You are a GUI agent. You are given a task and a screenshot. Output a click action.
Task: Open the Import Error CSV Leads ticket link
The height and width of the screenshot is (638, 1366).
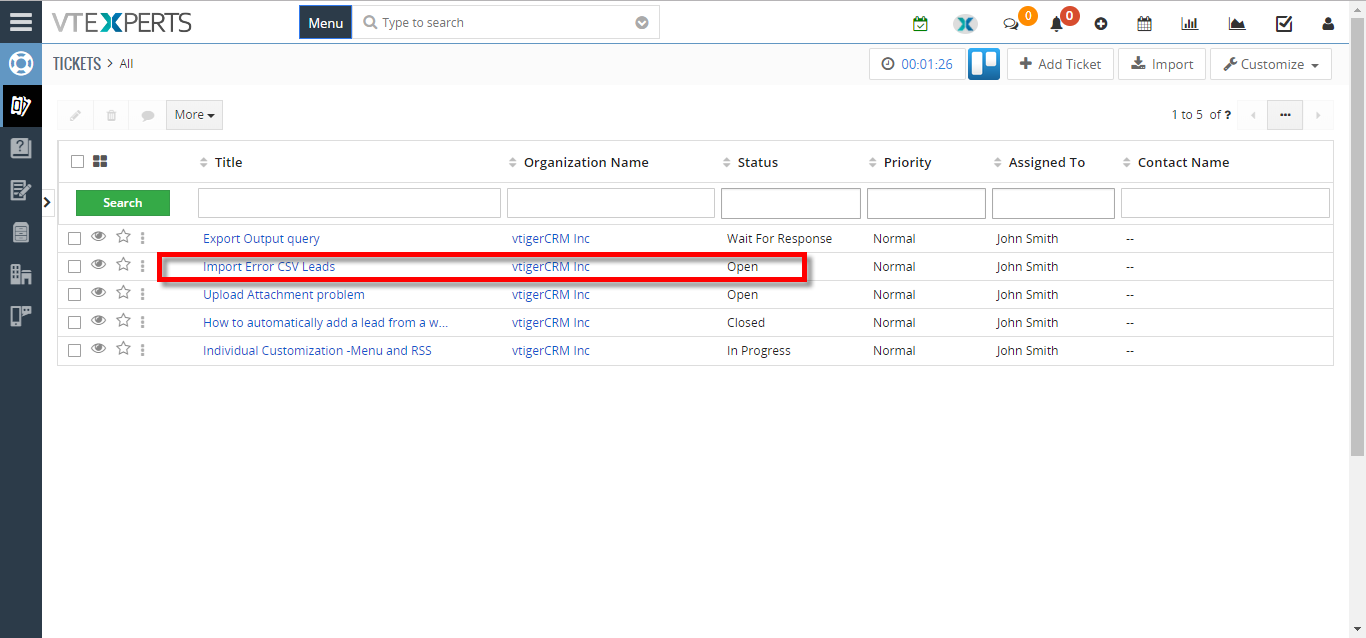tap(269, 267)
